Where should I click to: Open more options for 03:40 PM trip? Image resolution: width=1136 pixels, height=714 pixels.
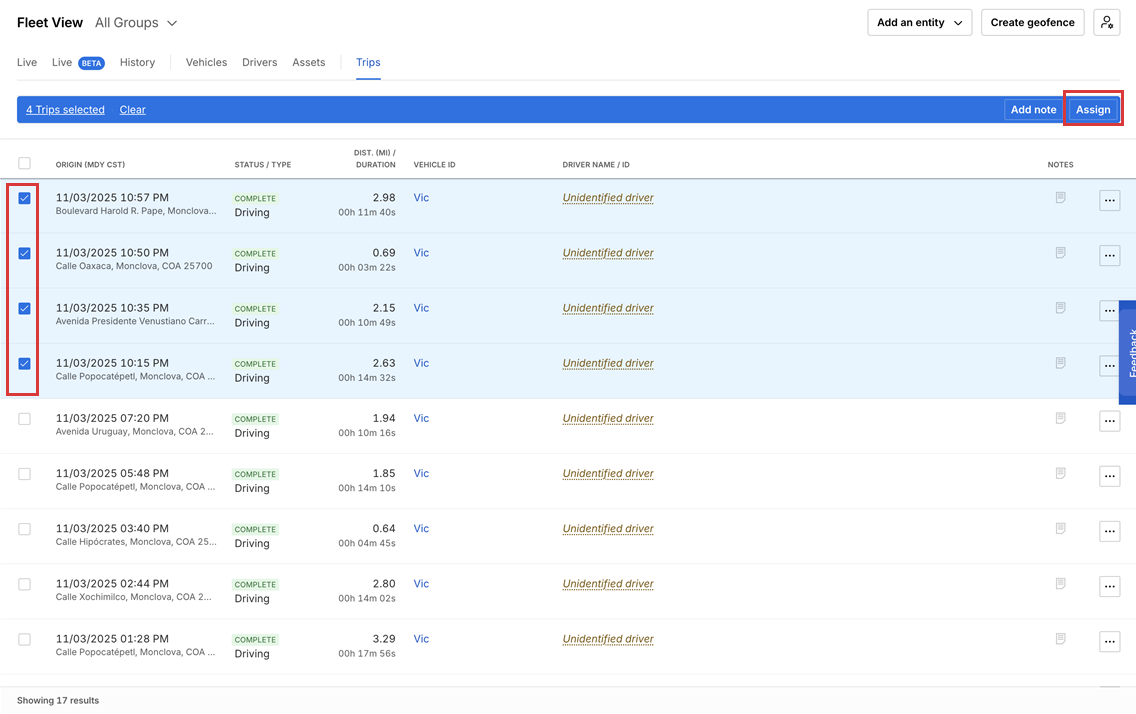1109,531
